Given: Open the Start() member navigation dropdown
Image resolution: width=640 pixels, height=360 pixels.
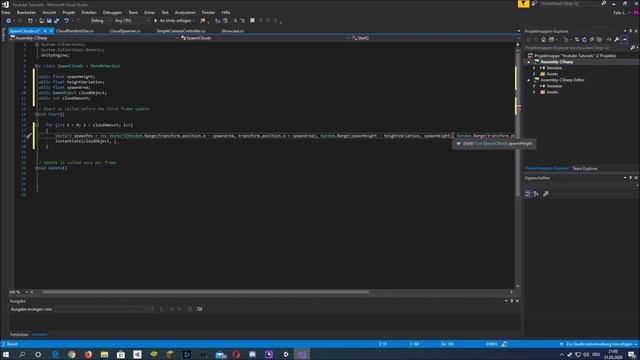Looking at the screenshot, I should coord(436,38).
